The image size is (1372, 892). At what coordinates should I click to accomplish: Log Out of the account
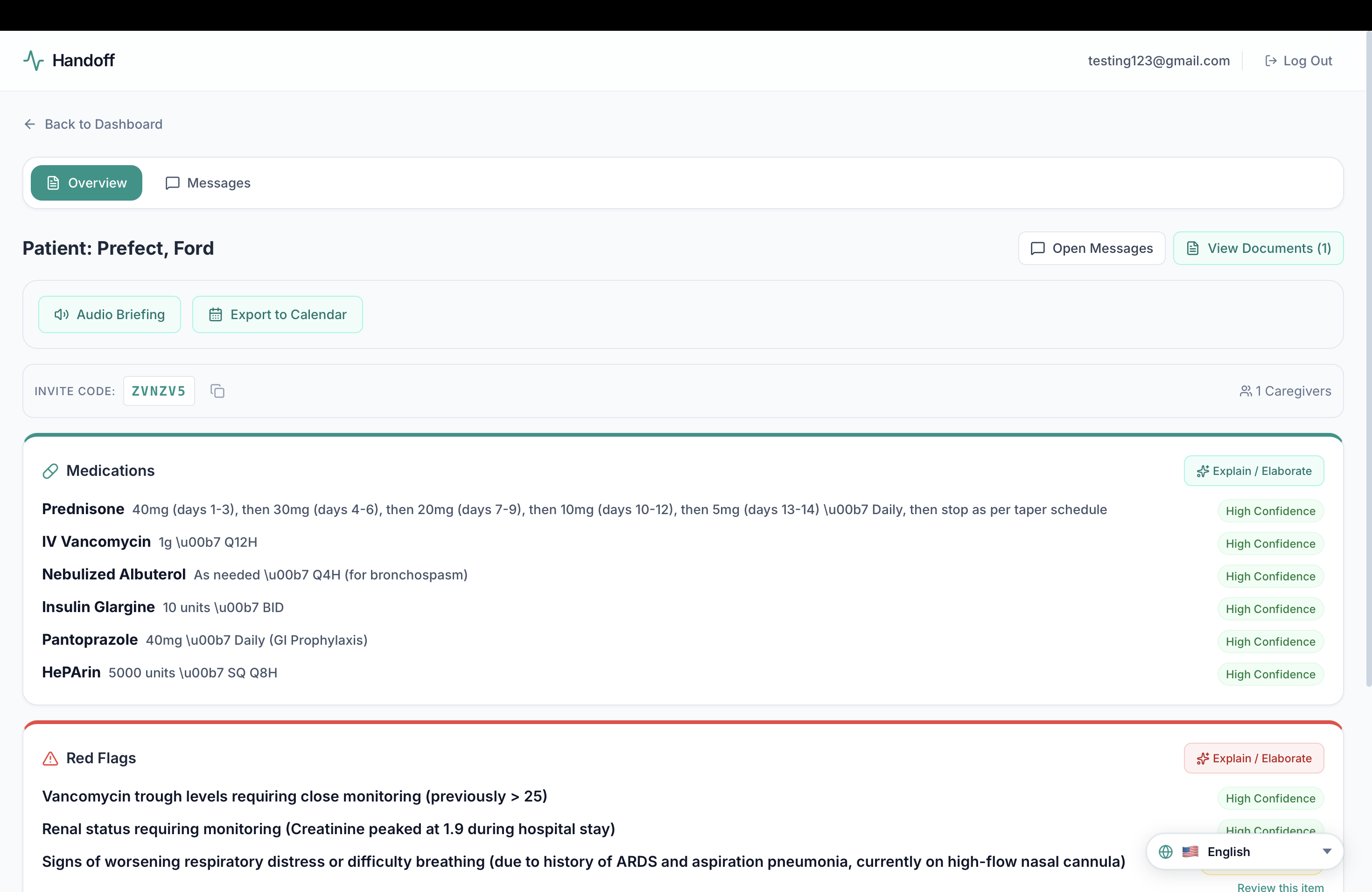click(x=1298, y=61)
